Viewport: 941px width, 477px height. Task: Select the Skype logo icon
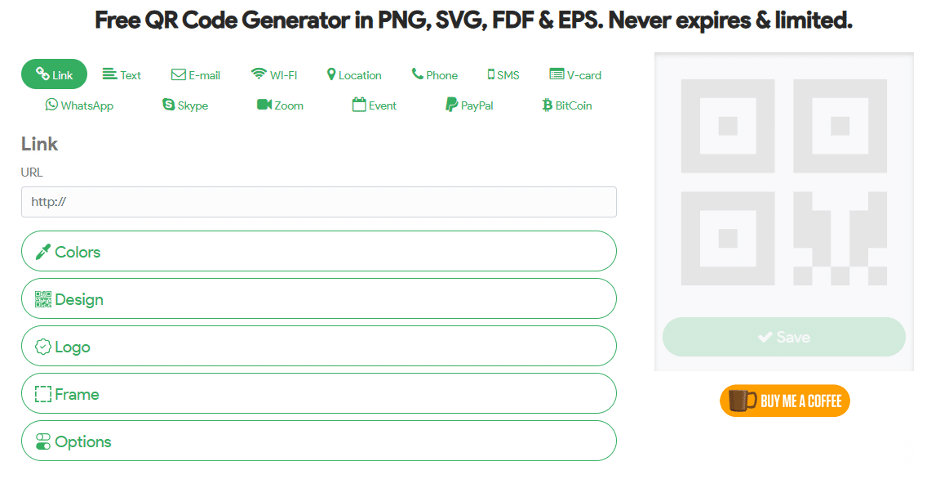pos(169,104)
